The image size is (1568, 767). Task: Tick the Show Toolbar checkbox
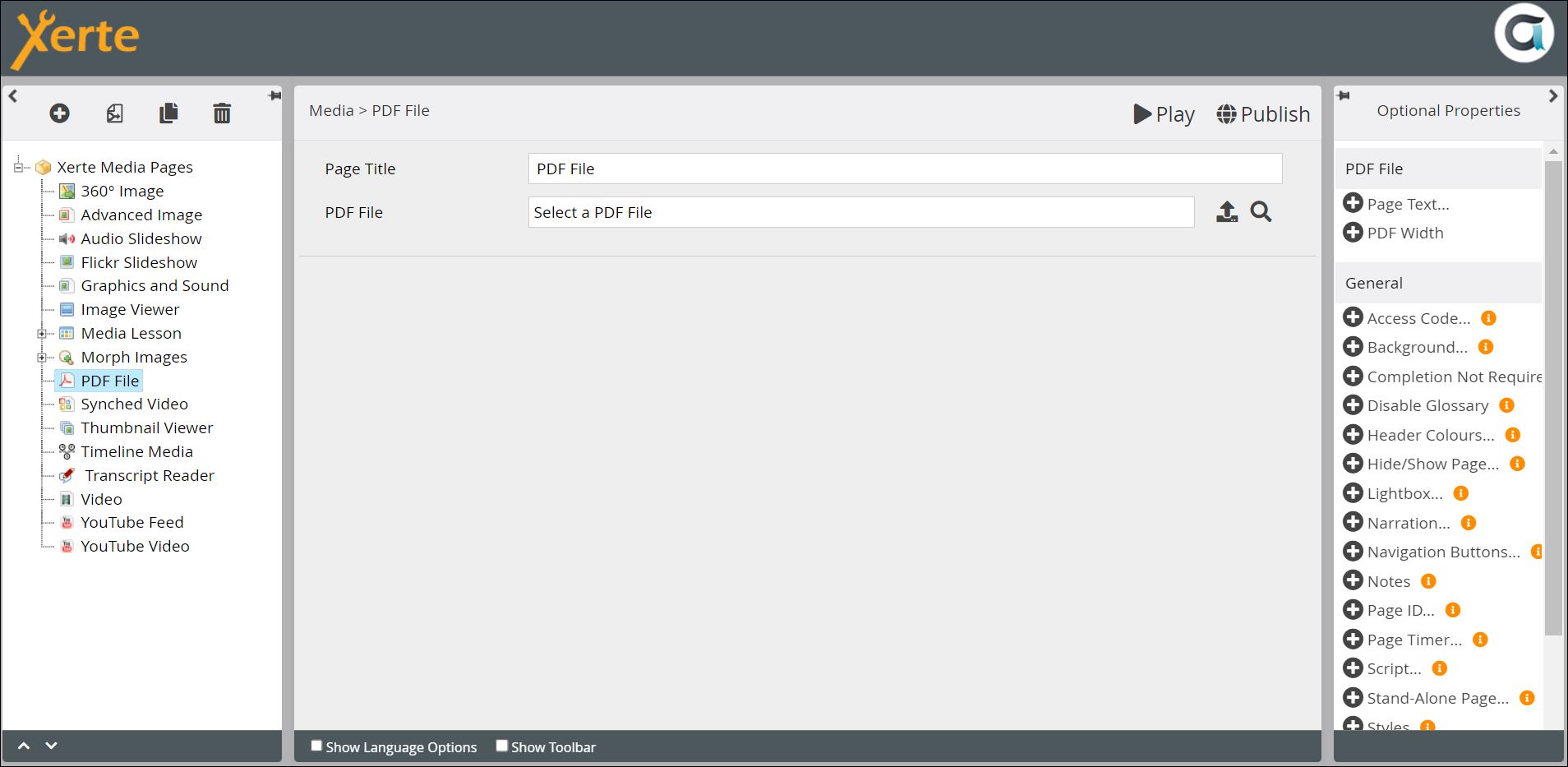tap(501, 746)
